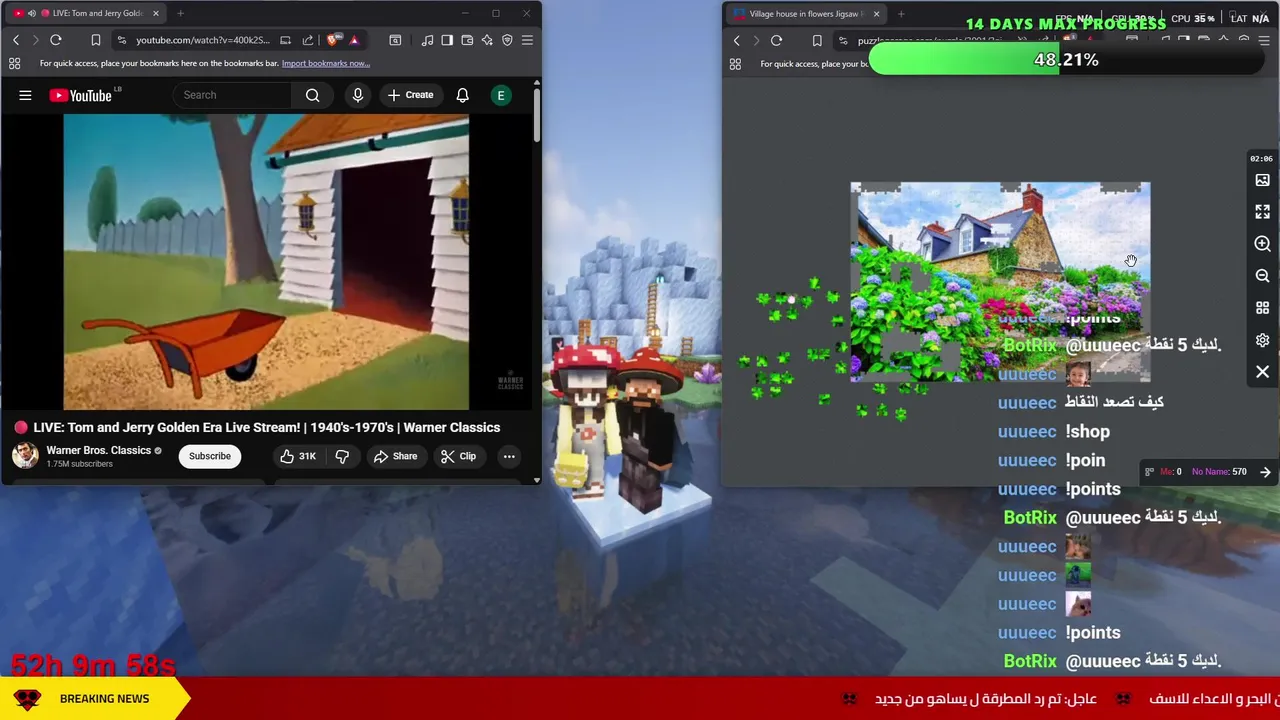Click the Tom and Jerry video player
This screenshot has width=1280, height=720.
(266, 262)
